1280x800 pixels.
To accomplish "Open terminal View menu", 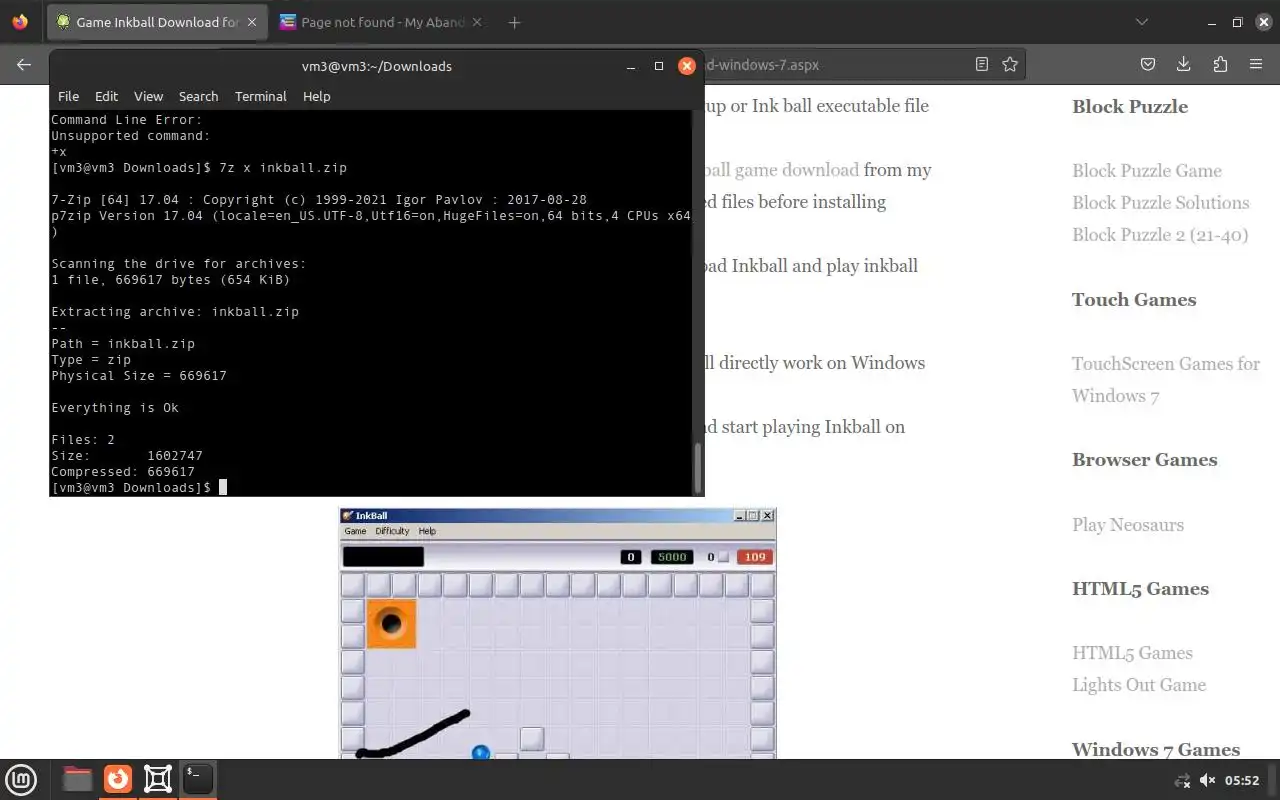I will (148, 96).
